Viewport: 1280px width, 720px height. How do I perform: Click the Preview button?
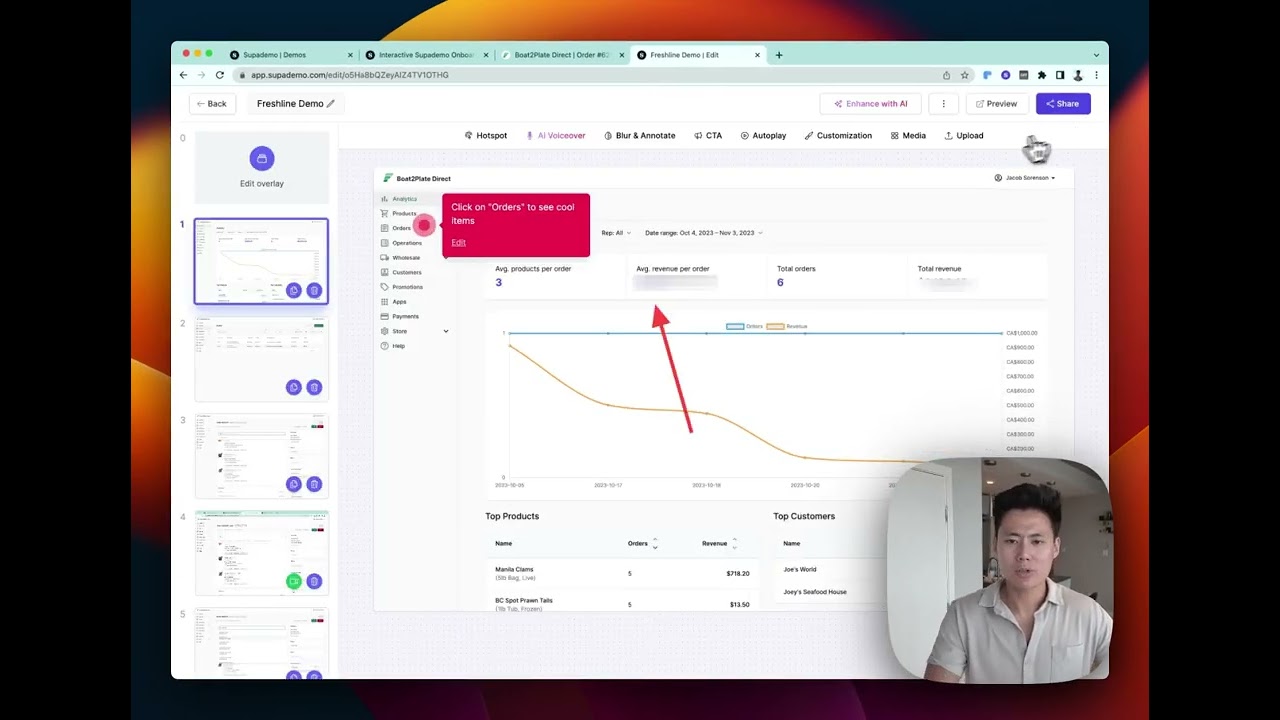click(x=997, y=103)
